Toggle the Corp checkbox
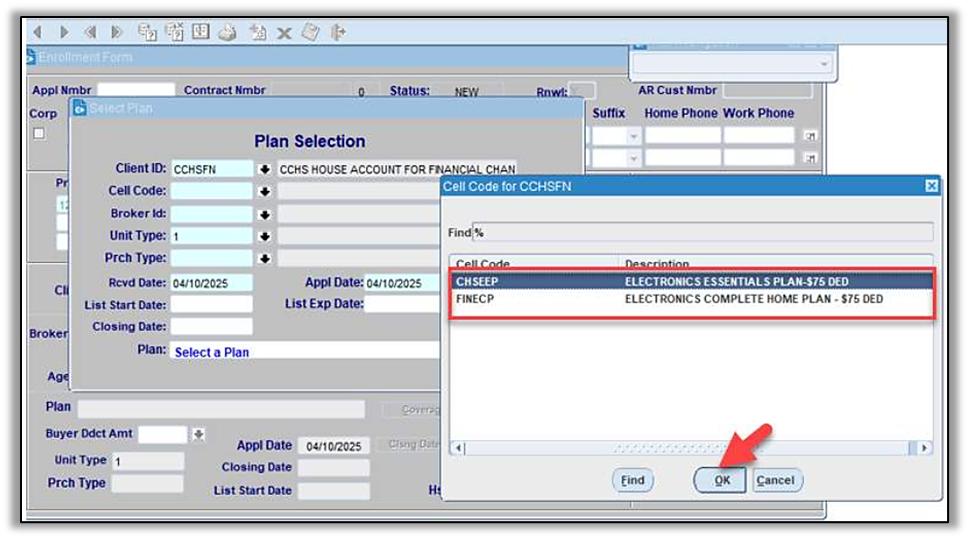 coord(39,134)
